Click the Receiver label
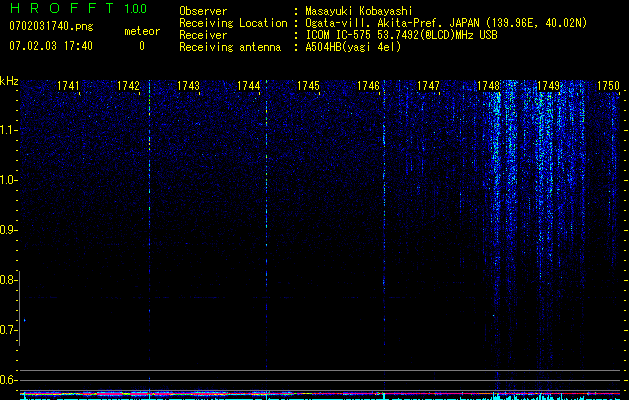 (203, 35)
